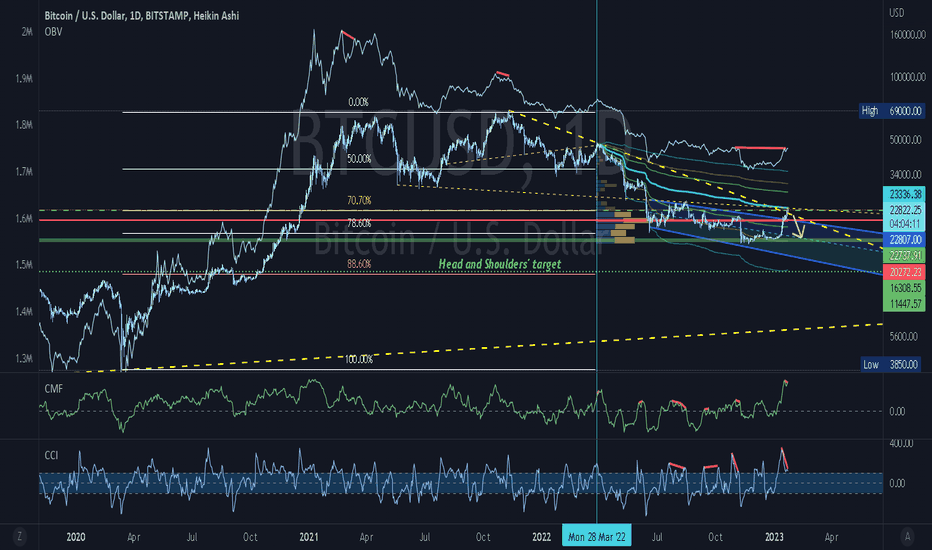Click the 2022 year label on the time axis
The width and height of the screenshot is (932, 550).
[x=541, y=537]
